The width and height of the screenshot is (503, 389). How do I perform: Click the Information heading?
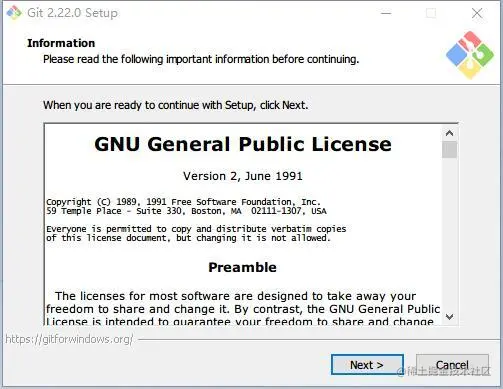61,43
